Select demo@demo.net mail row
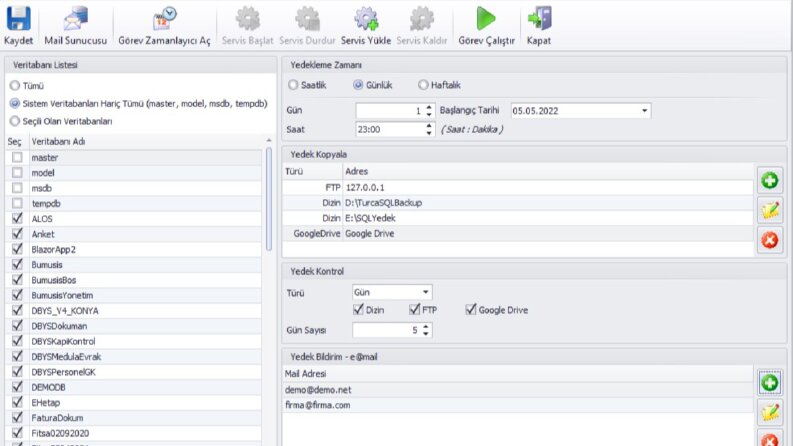 518,390
